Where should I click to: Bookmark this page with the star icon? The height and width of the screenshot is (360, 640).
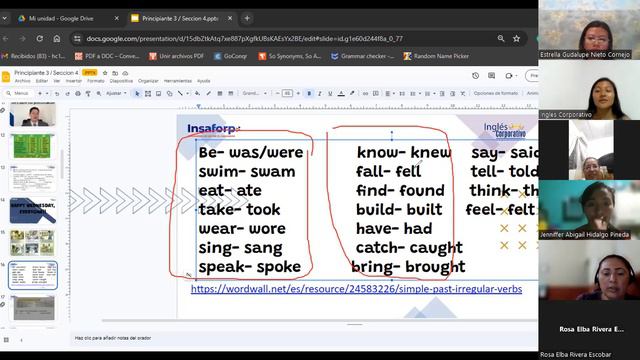pyautogui.click(x=516, y=38)
